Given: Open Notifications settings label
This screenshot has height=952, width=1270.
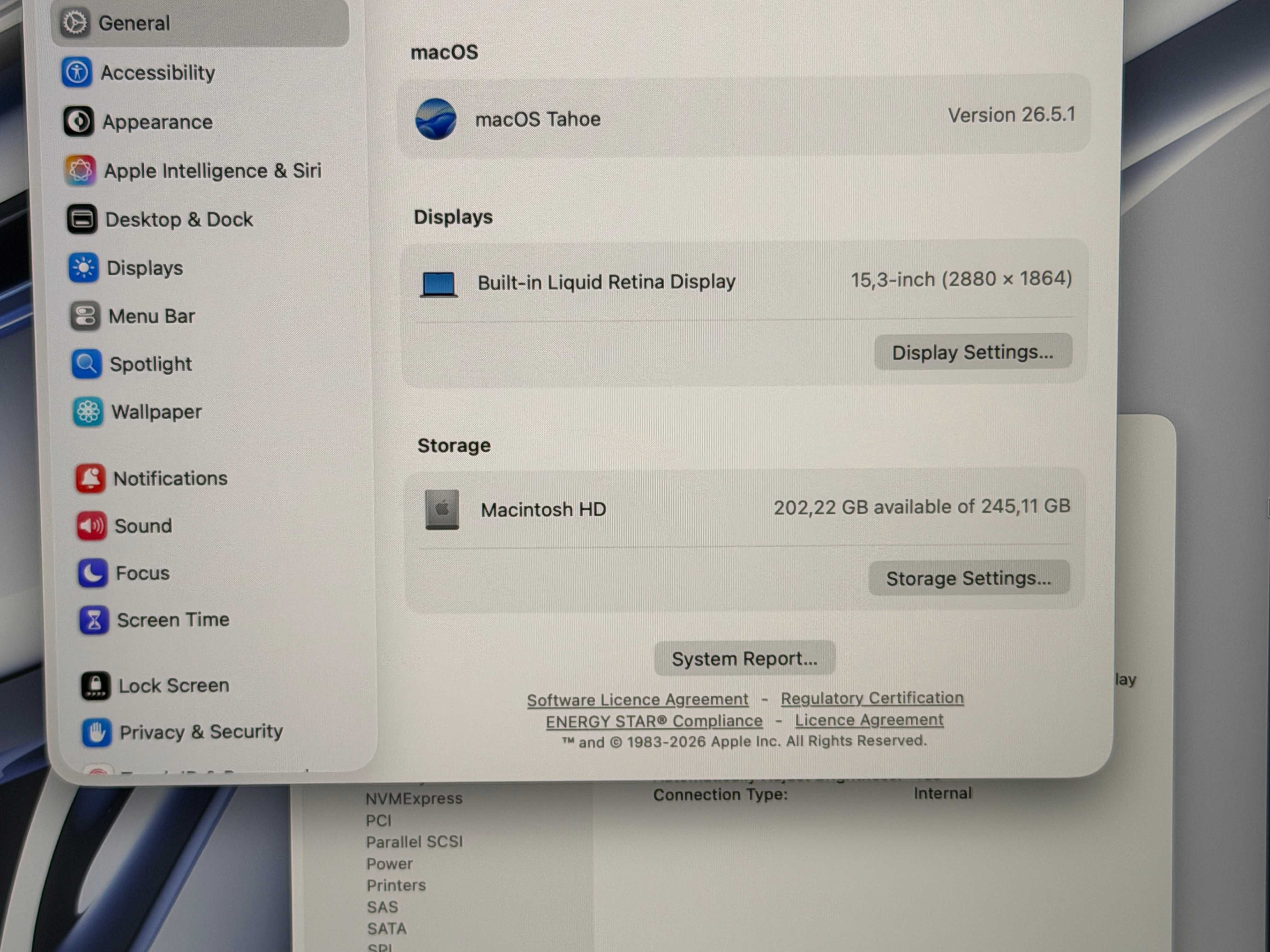Looking at the screenshot, I should point(170,479).
